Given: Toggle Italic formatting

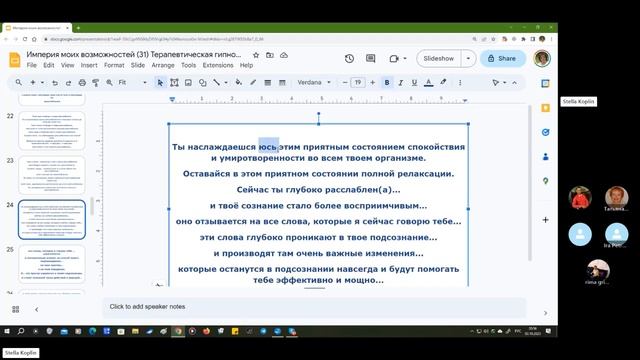Looking at the screenshot, I should pos(400,82).
